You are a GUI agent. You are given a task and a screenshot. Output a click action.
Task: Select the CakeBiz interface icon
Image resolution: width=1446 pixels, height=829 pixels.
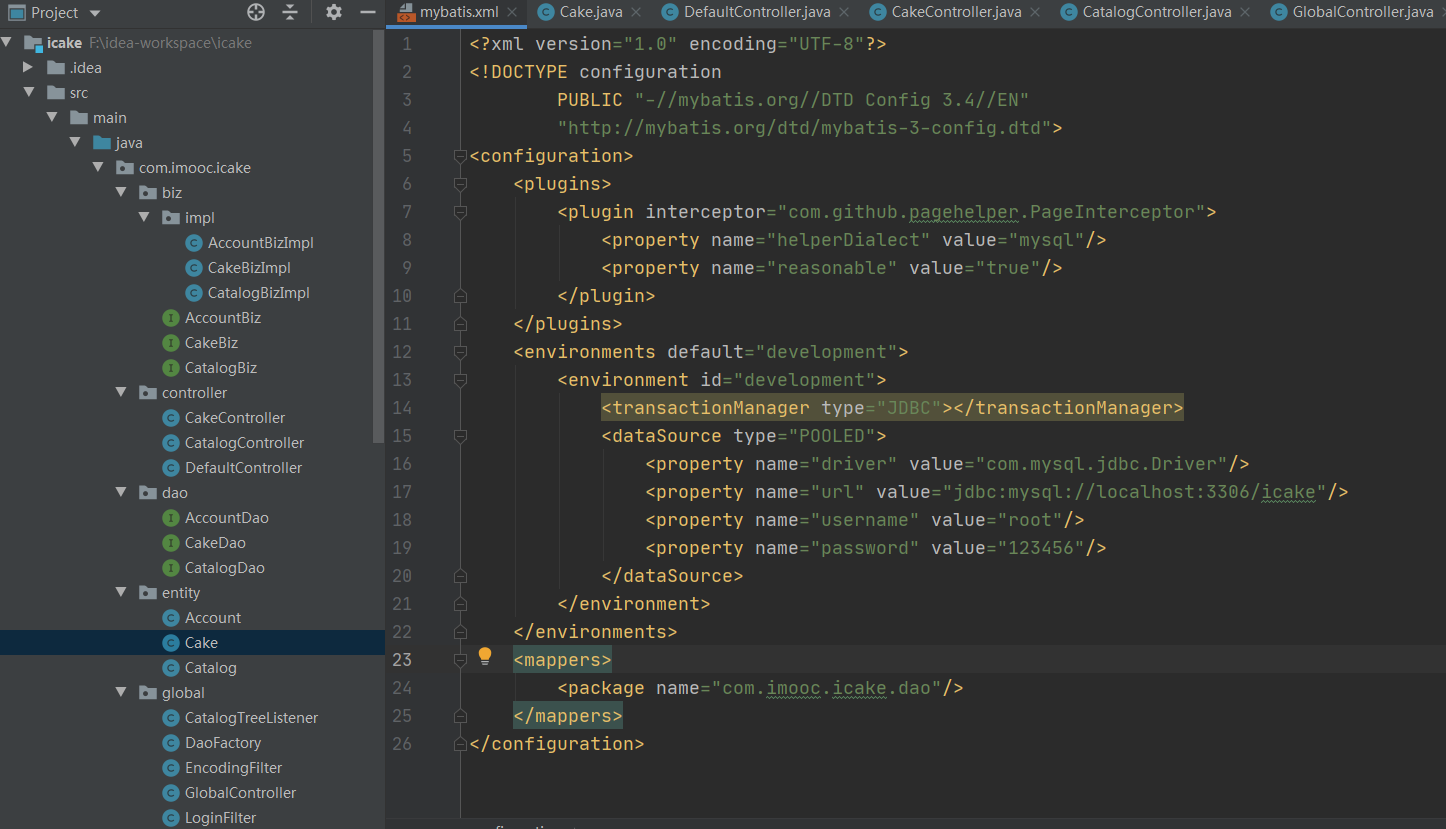(171, 343)
